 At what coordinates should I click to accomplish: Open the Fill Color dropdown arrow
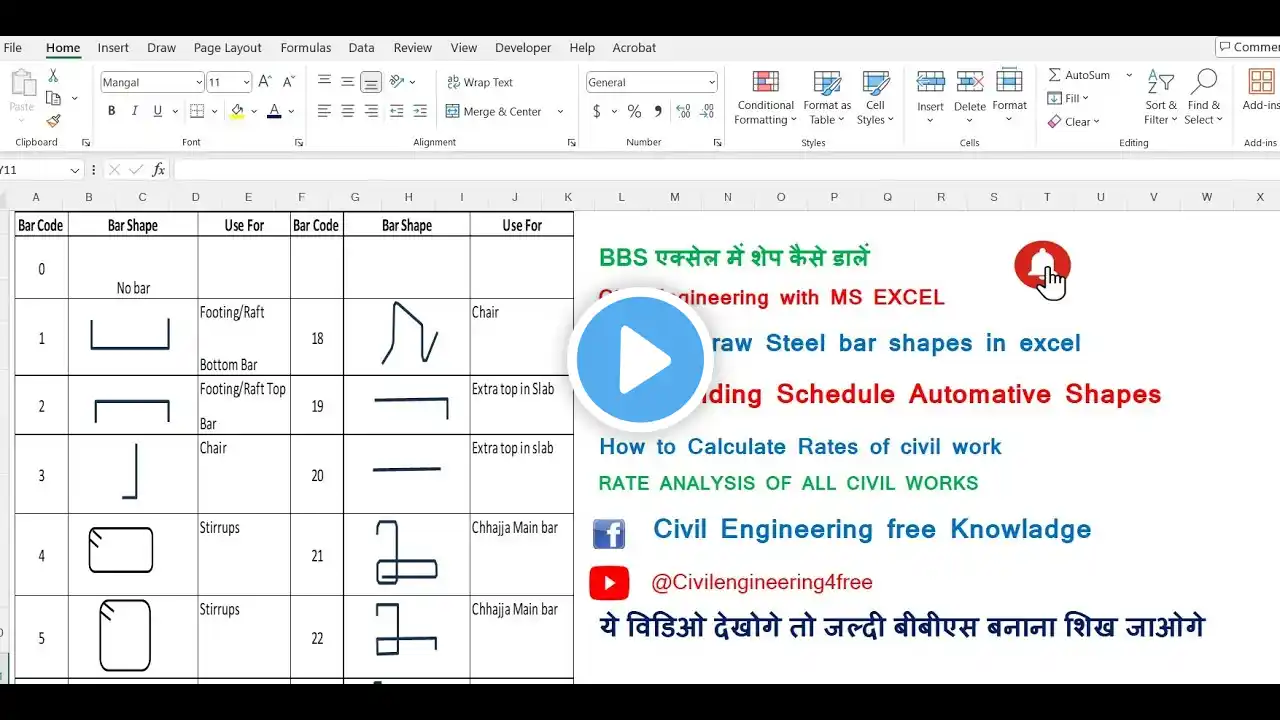[252, 111]
